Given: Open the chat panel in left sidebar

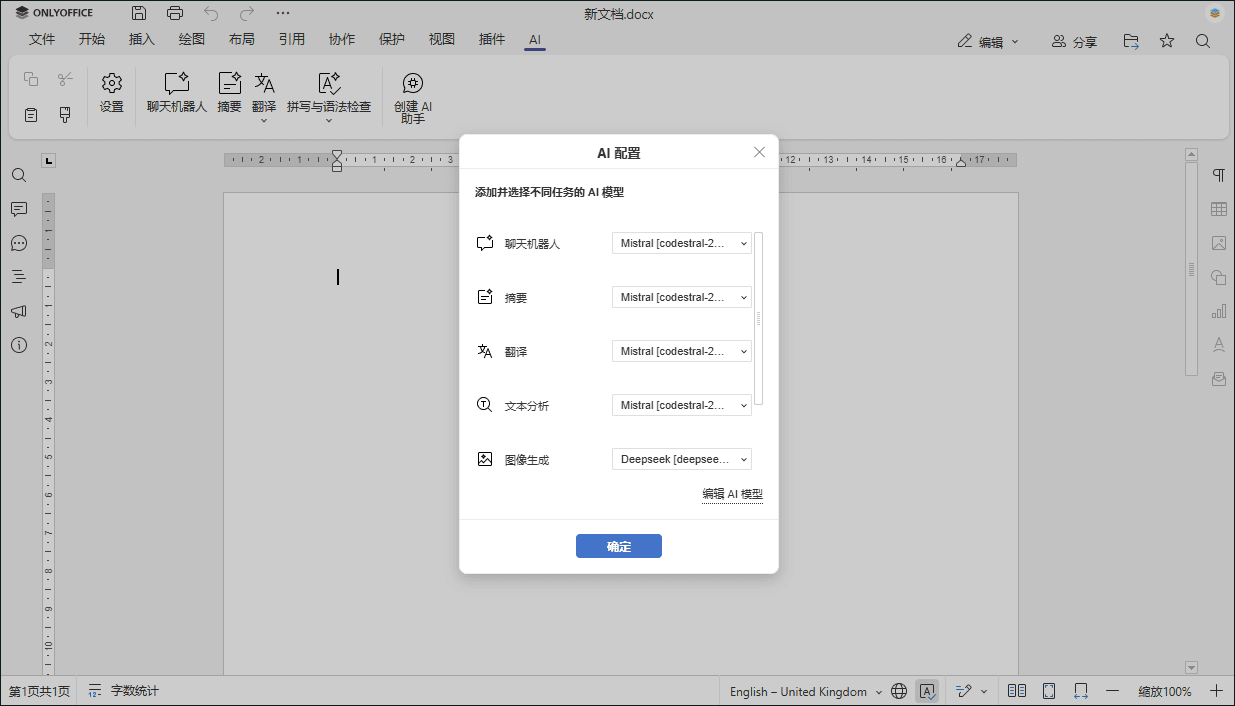Looking at the screenshot, I should click(x=19, y=243).
